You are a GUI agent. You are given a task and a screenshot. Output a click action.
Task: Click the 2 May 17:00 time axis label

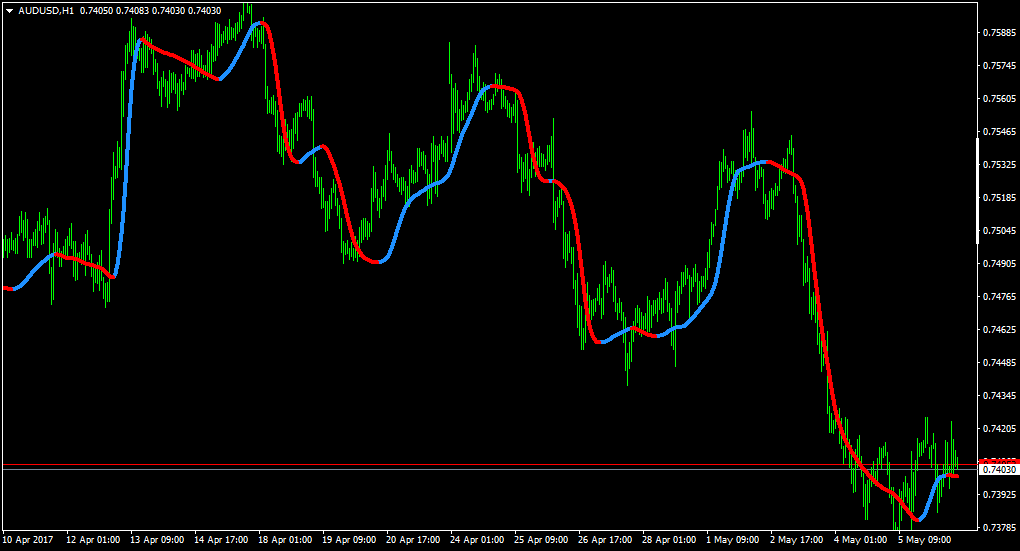point(797,540)
